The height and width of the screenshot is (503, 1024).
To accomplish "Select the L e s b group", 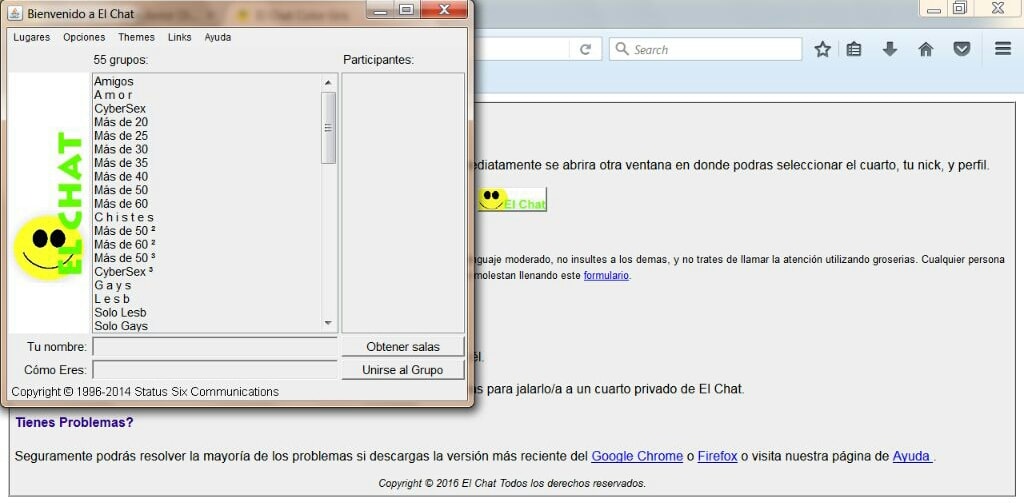I will (x=207, y=299).
